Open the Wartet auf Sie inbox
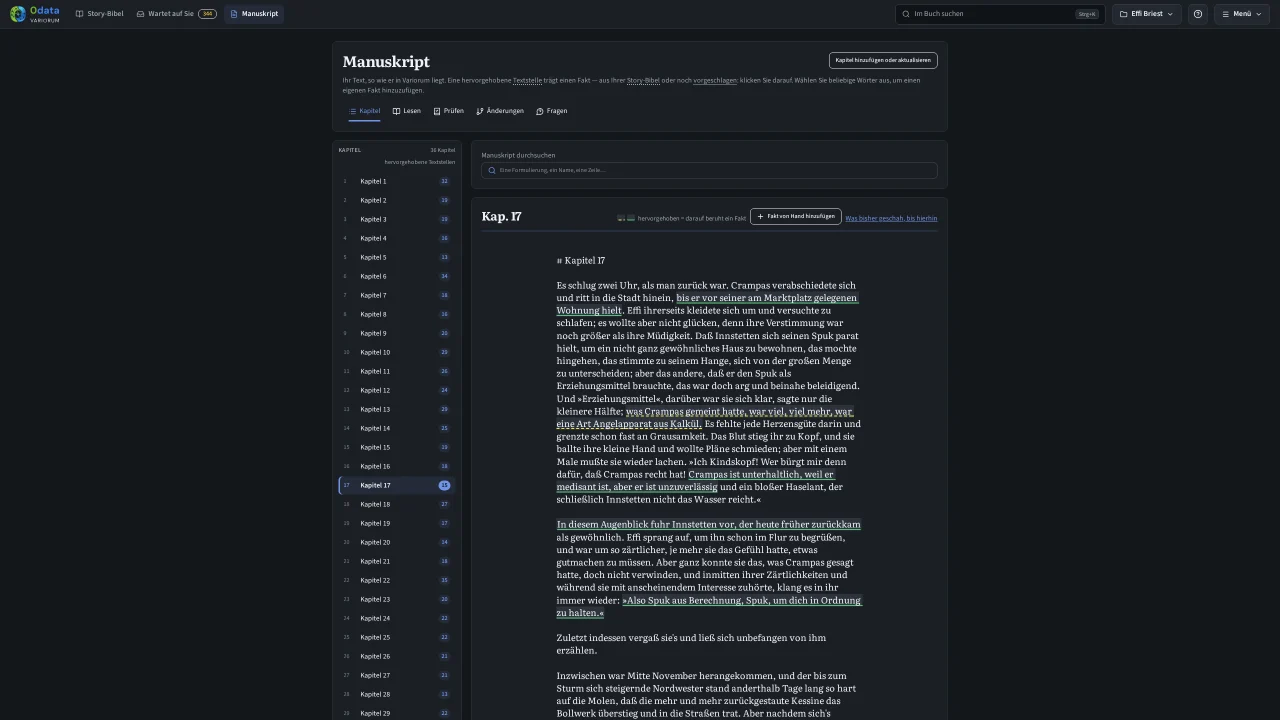This screenshot has height=720, width=1280. (x=176, y=14)
